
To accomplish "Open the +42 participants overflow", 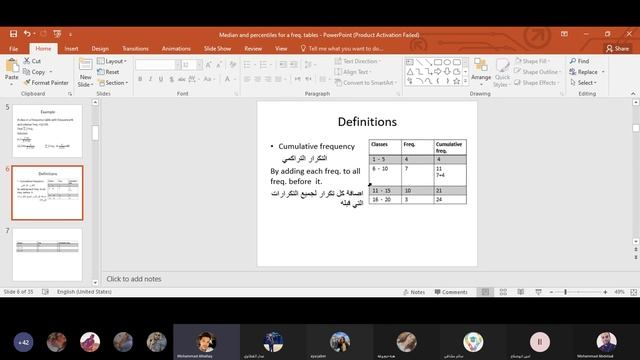I will pyautogui.click(x=23, y=342).
